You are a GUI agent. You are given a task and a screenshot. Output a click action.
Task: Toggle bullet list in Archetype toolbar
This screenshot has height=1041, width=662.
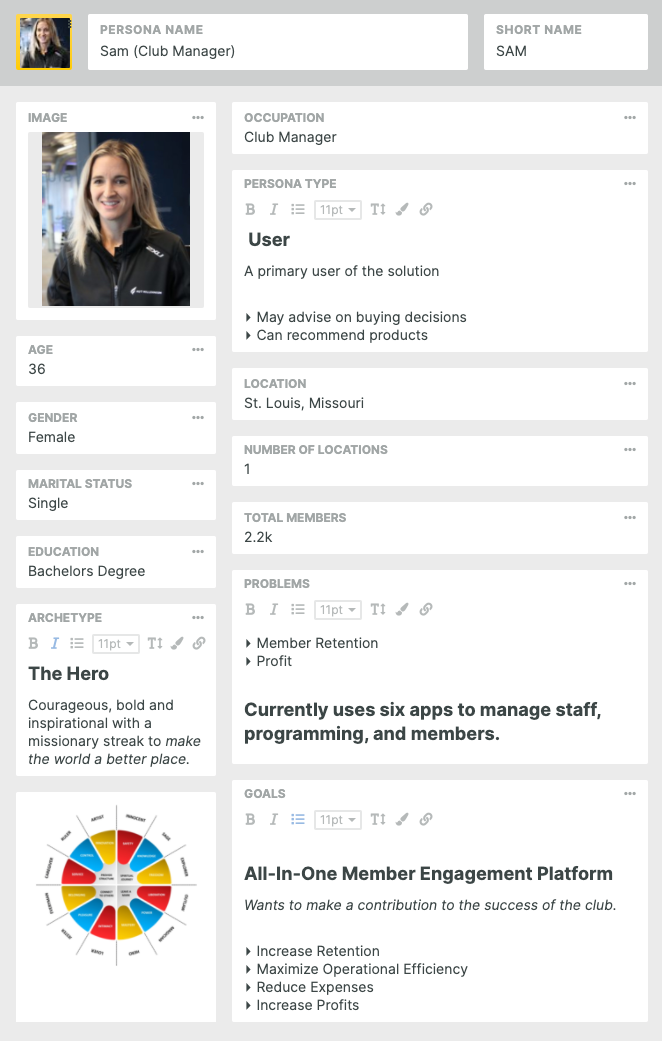[x=77, y=644]
